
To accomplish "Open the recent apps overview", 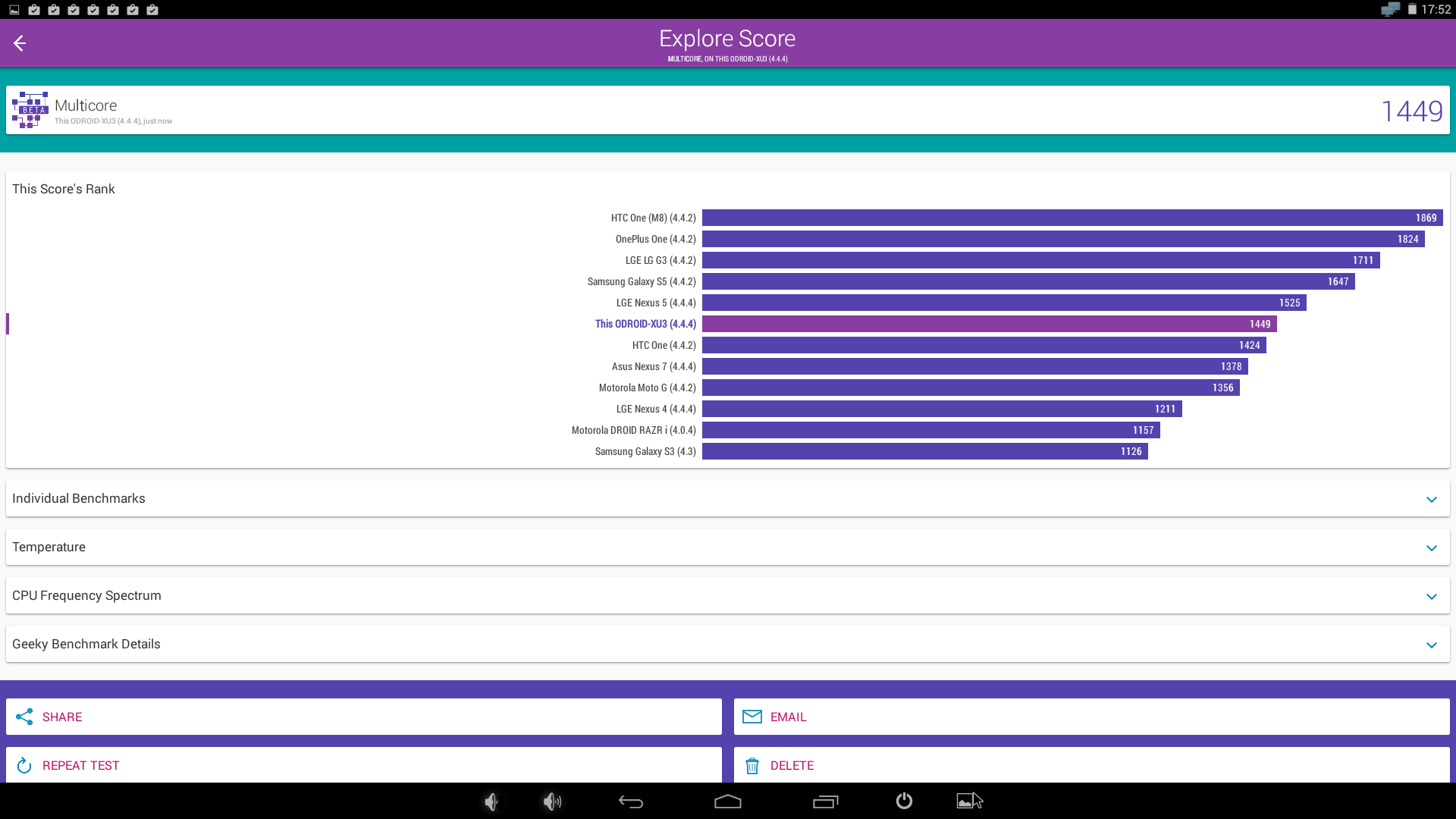I will 826,802.
